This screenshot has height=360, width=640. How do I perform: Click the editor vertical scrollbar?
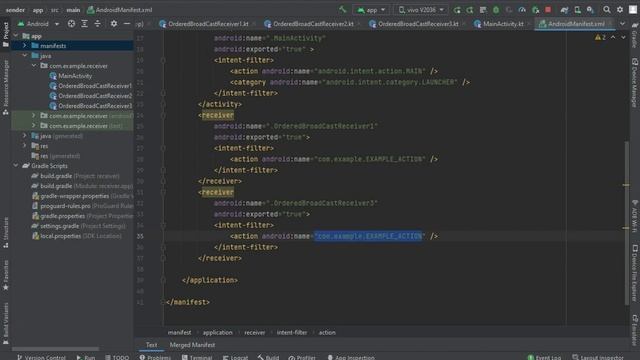(x=627, y=222)
